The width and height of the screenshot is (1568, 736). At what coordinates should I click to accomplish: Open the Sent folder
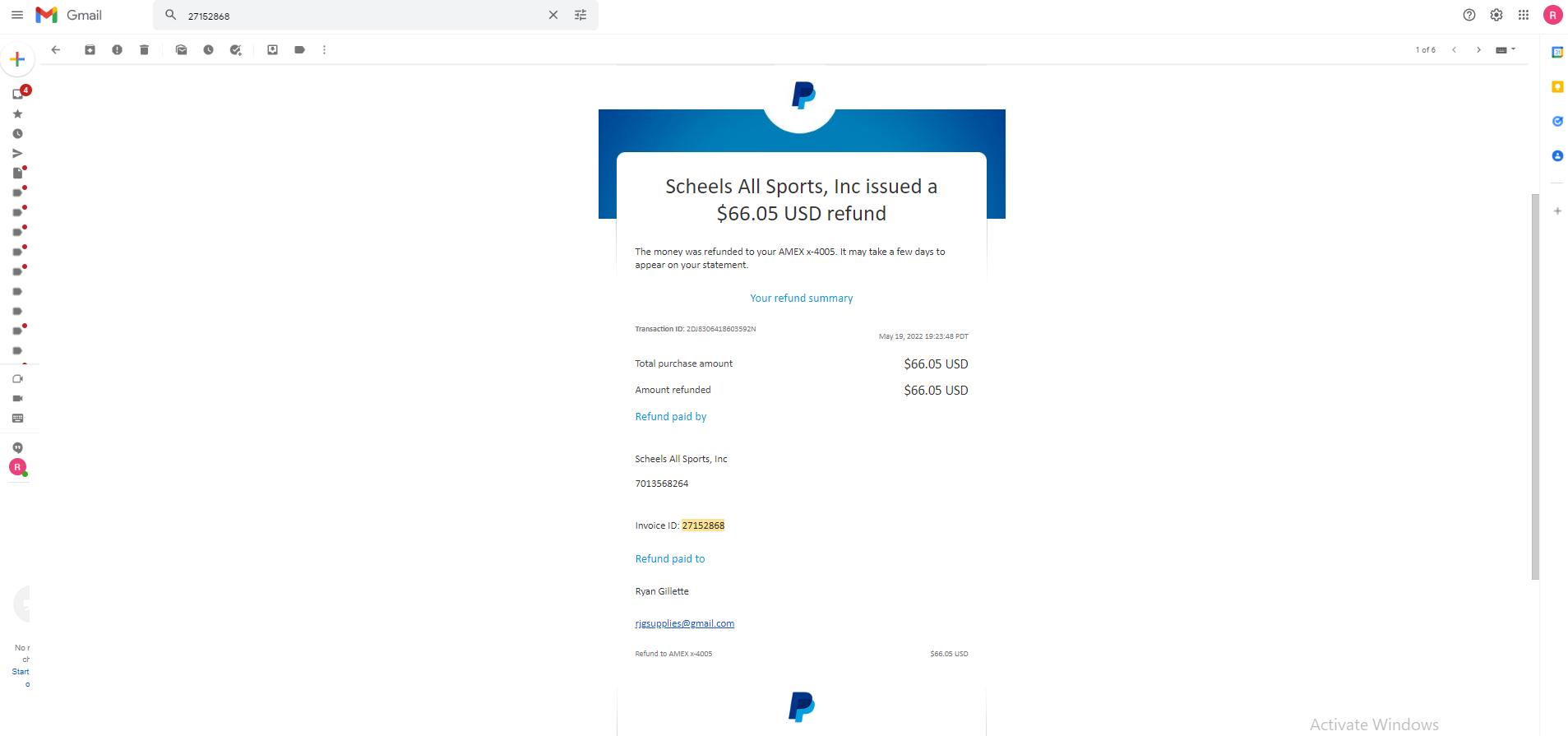tap(17, 154)
